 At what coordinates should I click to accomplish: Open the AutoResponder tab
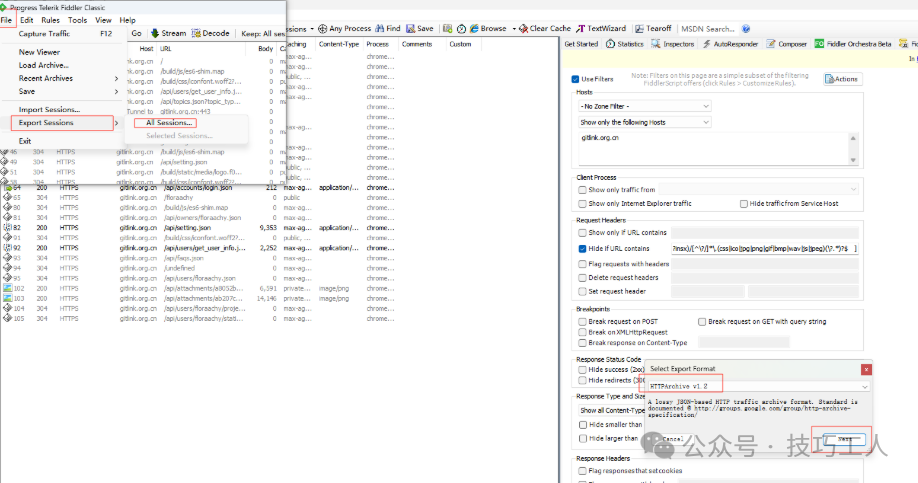coord(730,44)
